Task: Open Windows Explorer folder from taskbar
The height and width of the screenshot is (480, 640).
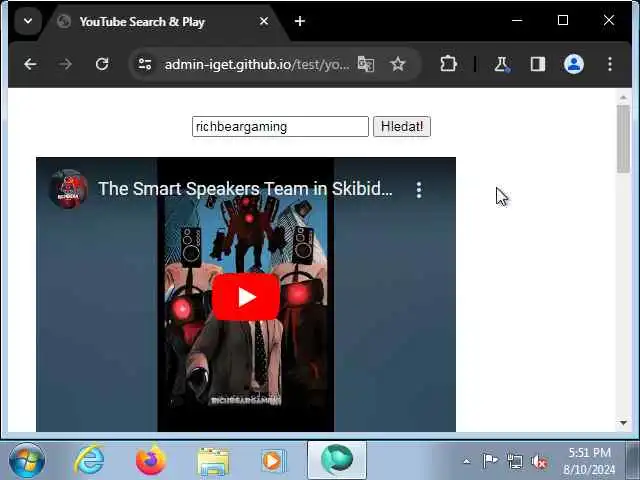Action: [213, 461]
